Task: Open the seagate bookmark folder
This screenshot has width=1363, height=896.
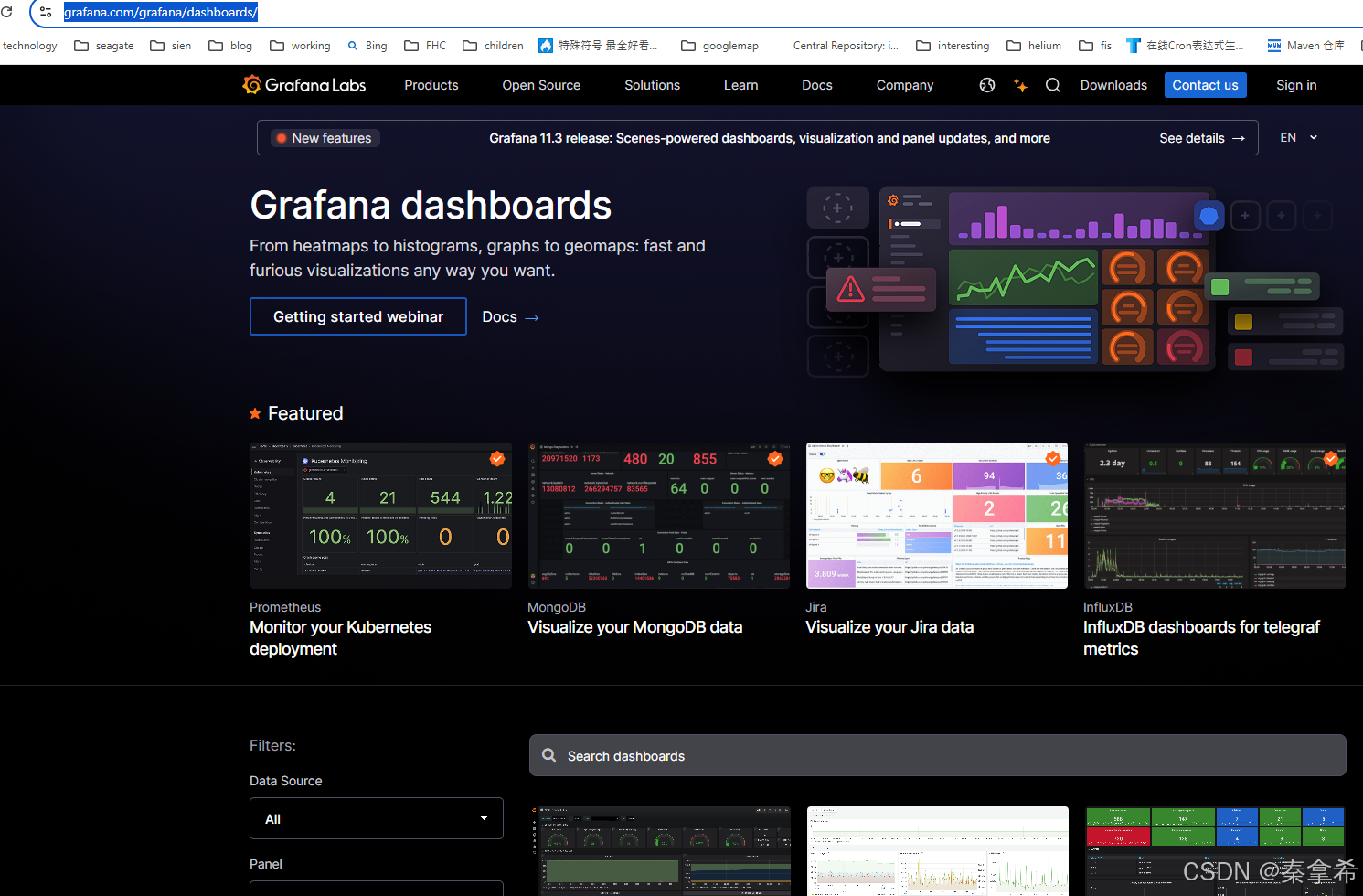Action: click(103, 46)
